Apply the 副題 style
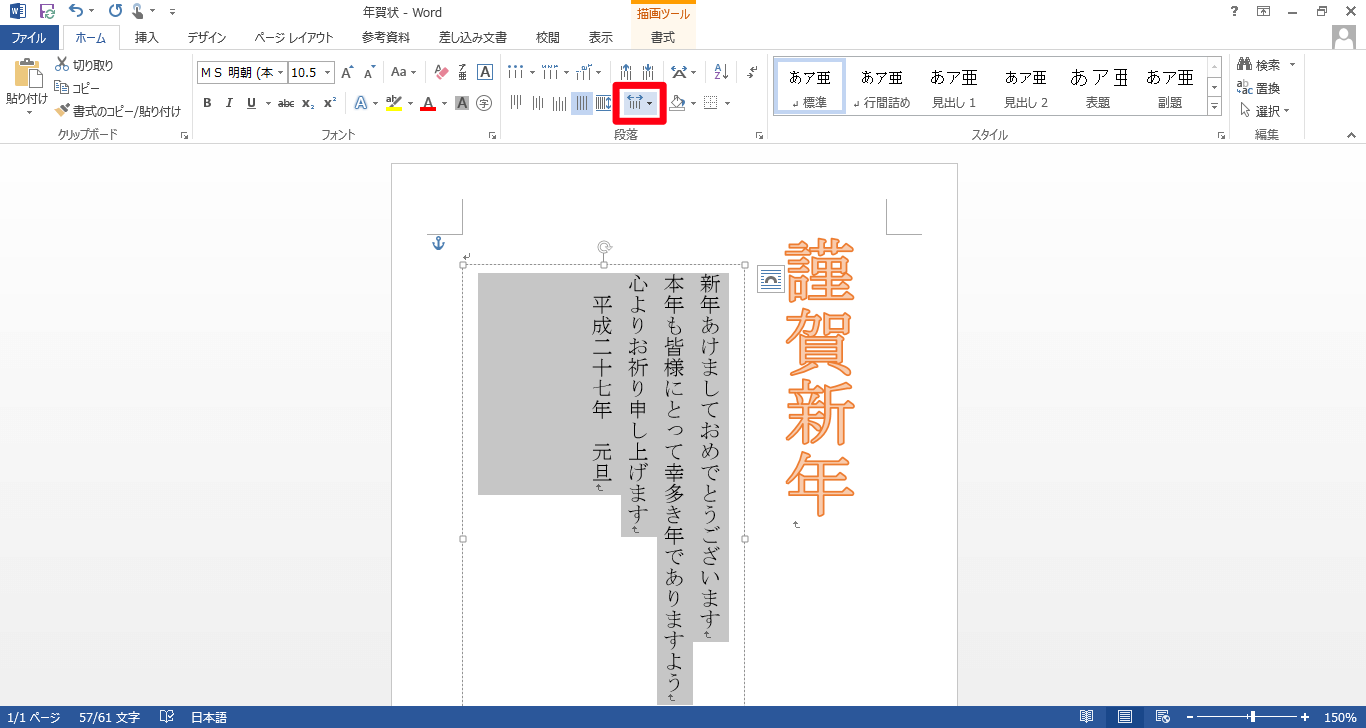The width and height of the screenshot is (1366, 728). (1170, 87)
